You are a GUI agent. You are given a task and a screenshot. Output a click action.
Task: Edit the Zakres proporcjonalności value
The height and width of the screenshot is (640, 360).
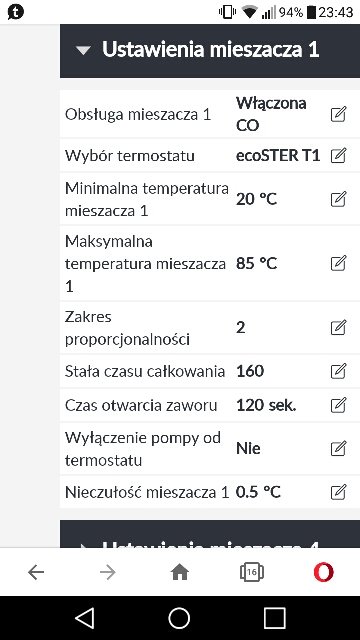point(338,328)
